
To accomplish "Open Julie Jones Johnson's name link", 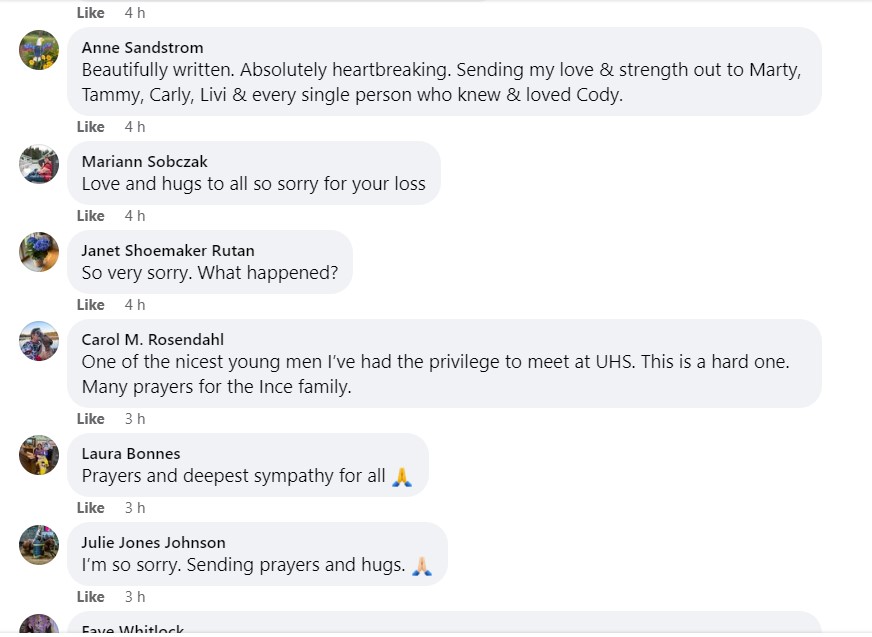I will point(153,543).
